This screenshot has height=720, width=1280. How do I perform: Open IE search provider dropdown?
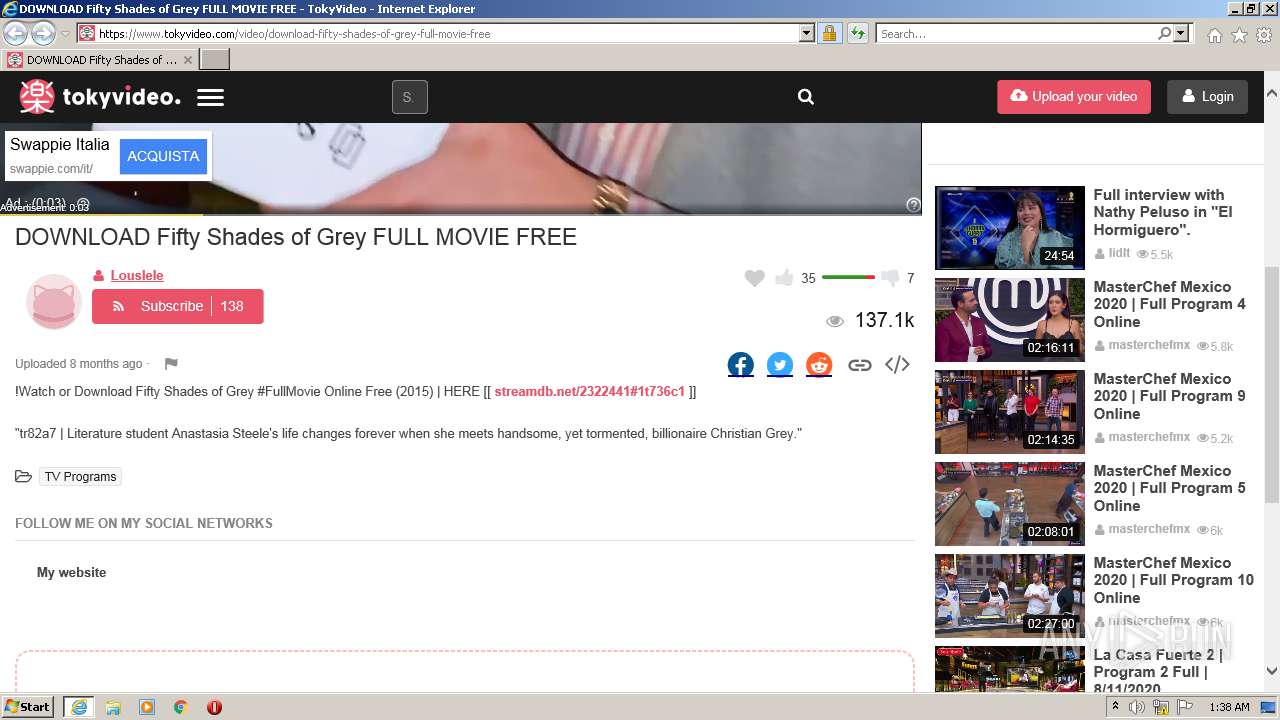tap(1181, 33)
